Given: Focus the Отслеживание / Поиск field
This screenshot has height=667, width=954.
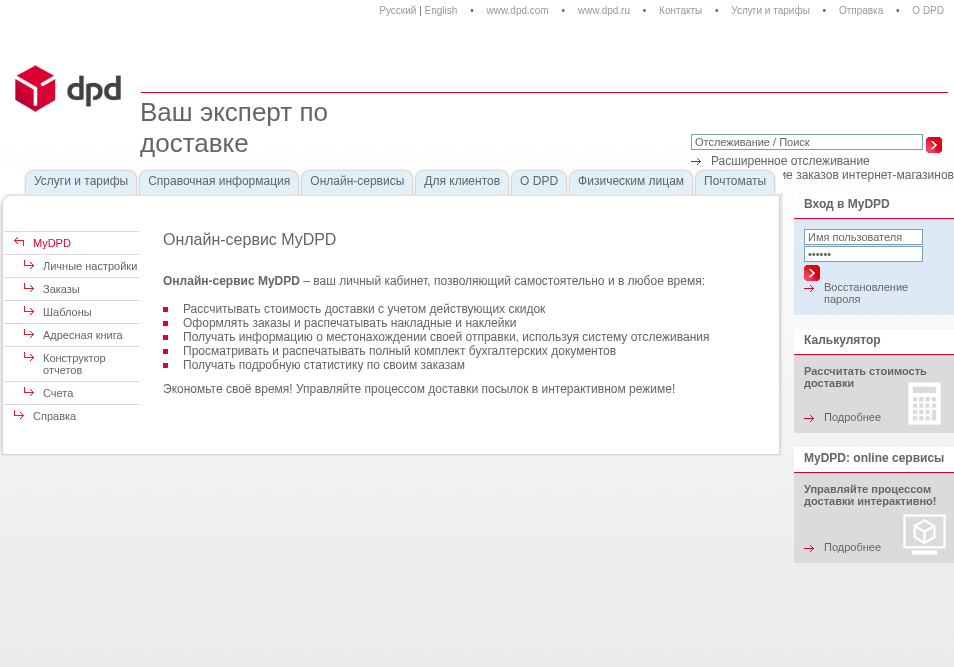Looking at the screenshot, I should 807,142.
